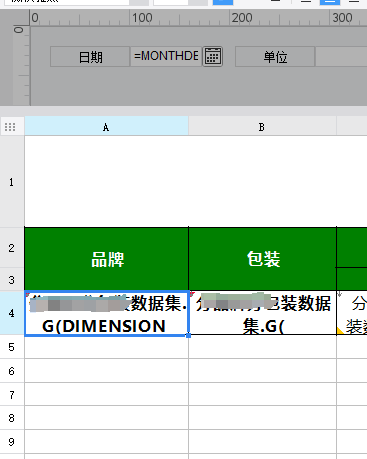Click the empty widget right of 单位
Screen dimensions: 367x459
click(341, 57)
